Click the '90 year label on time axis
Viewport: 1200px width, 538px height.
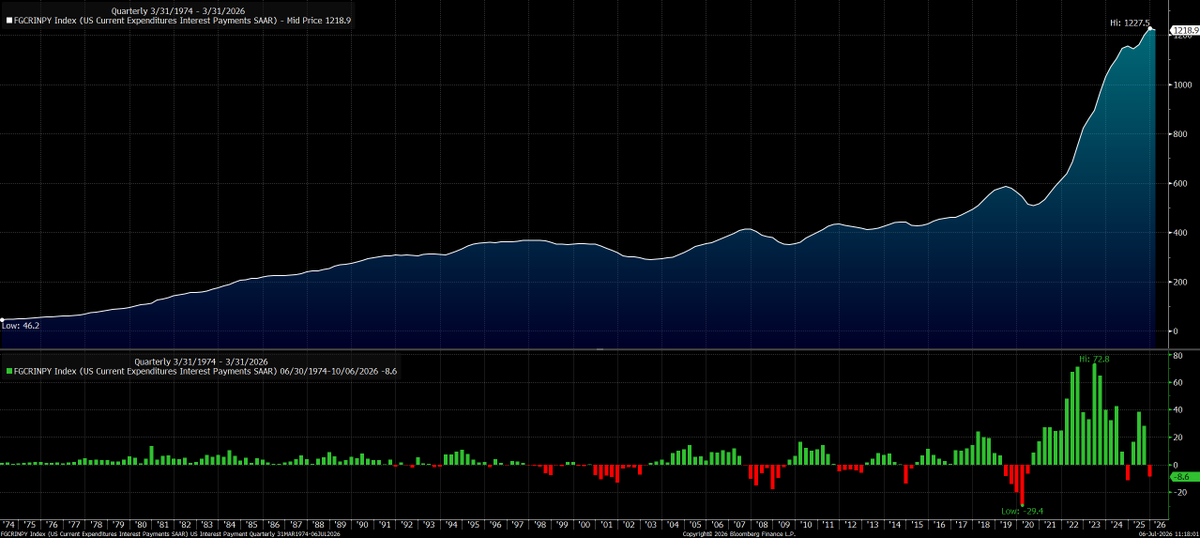(x=363, y=524)
